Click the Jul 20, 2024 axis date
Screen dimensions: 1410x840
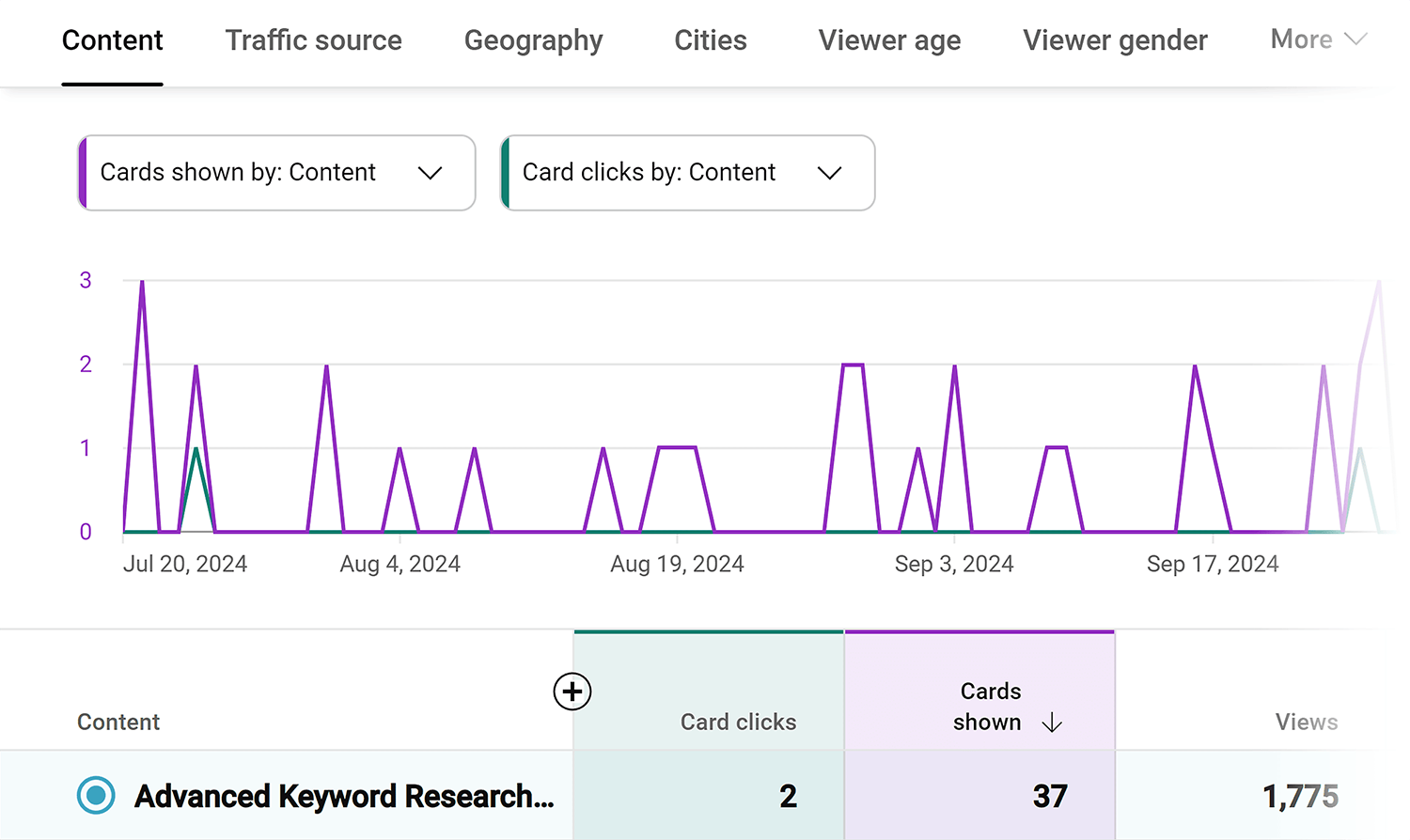pos(185,564)
